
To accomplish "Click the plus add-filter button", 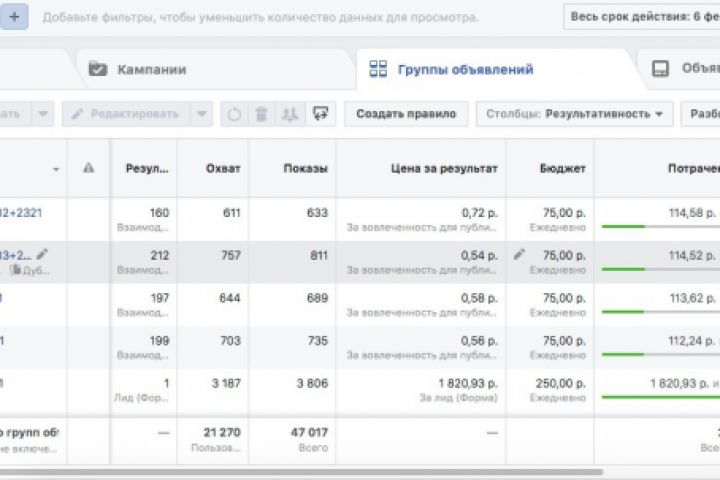I will tap(14, 17).
